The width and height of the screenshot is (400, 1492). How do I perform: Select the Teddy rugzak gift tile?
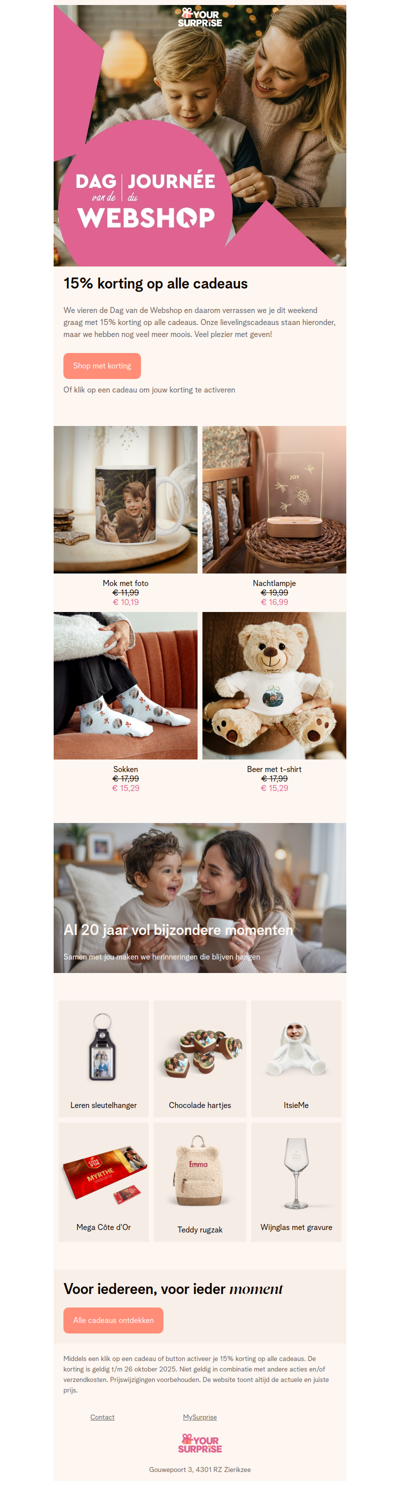click(x=200, y=1182)
